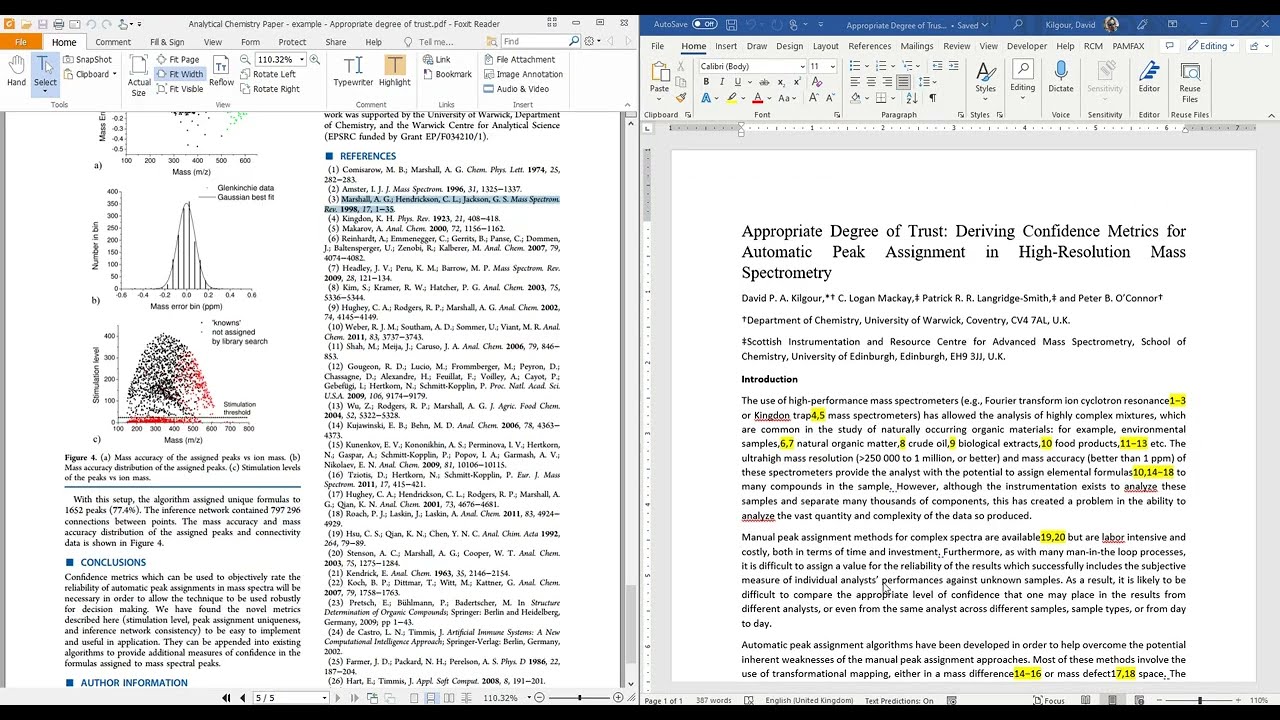1280x720 pixels.
Task: Click Fit Page in Foxit
Action: tap(177, 60)
